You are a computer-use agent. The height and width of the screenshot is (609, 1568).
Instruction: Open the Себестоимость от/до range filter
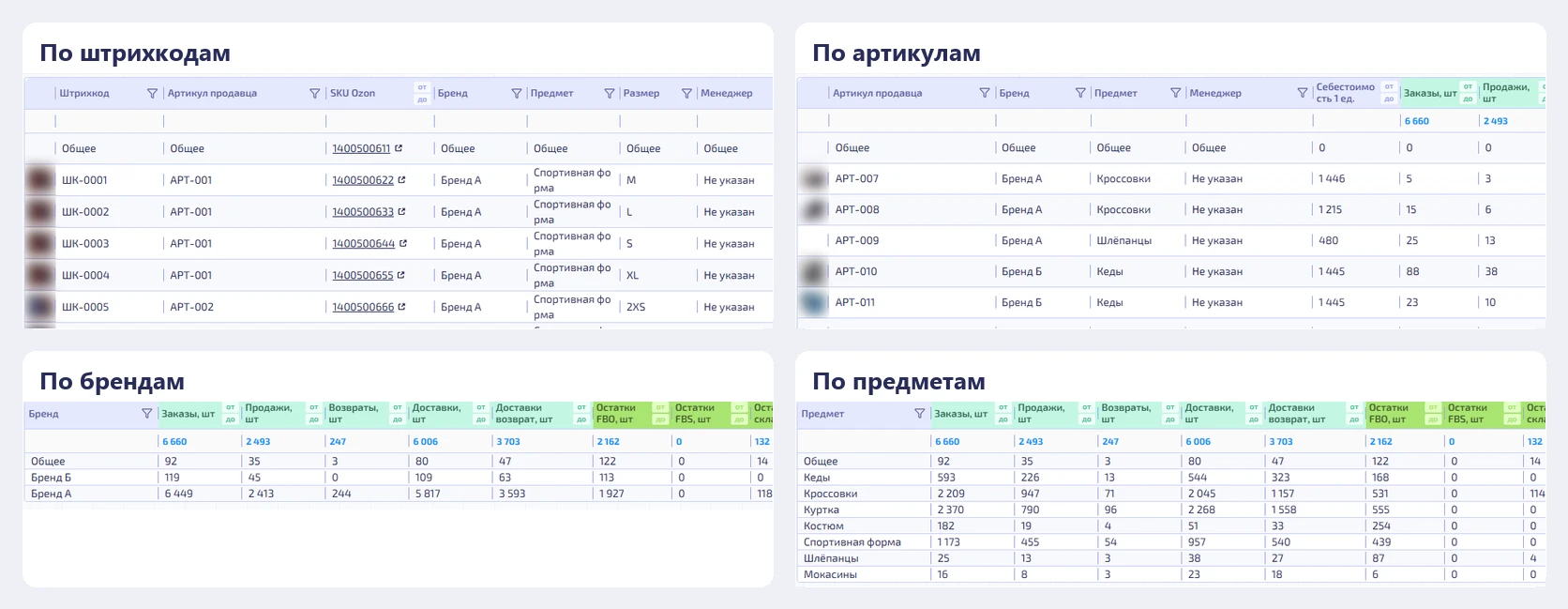1389,93
